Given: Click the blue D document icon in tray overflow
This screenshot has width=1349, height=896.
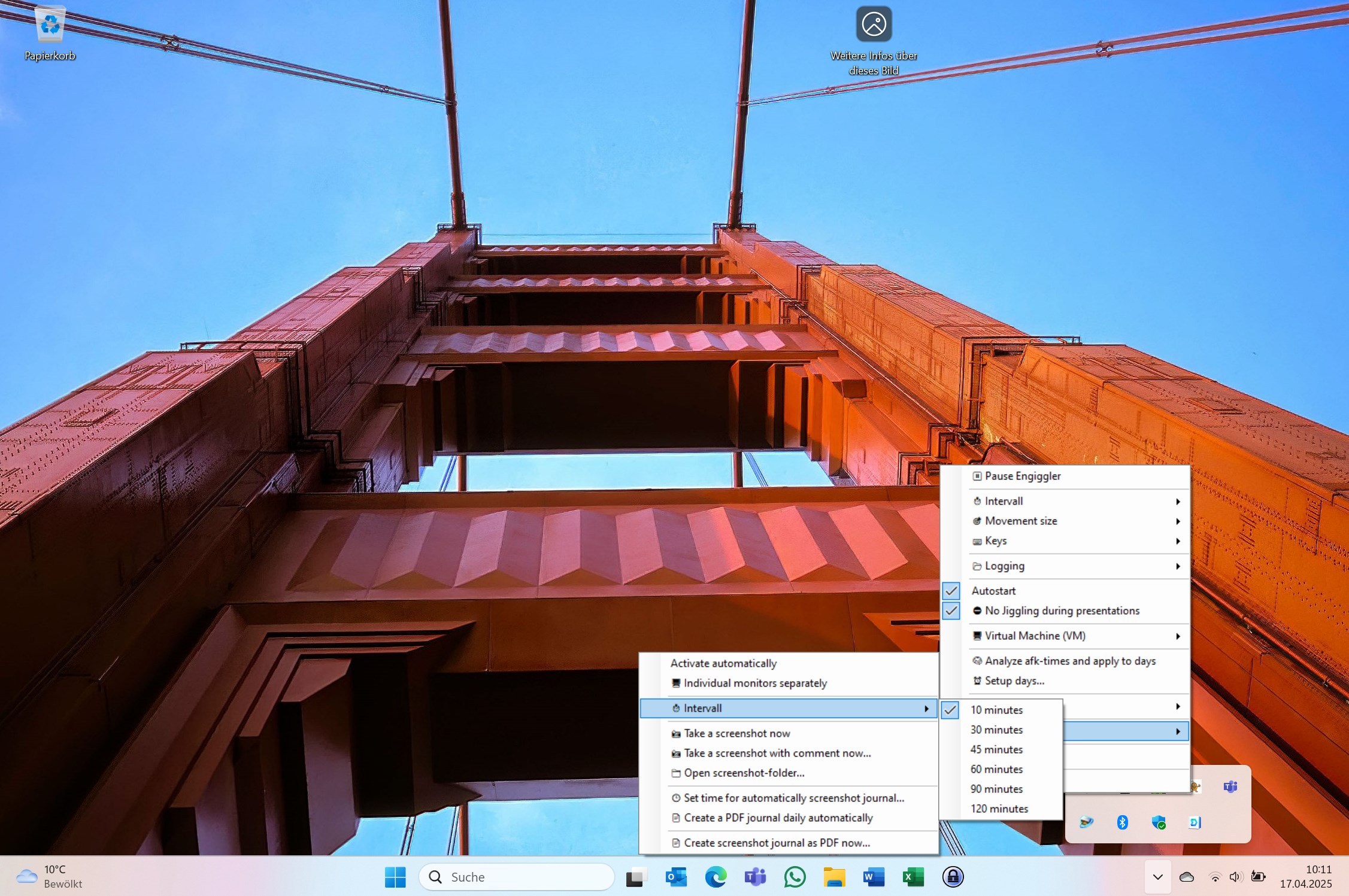Looking at the screenshot, I should tap(1195, 822).
